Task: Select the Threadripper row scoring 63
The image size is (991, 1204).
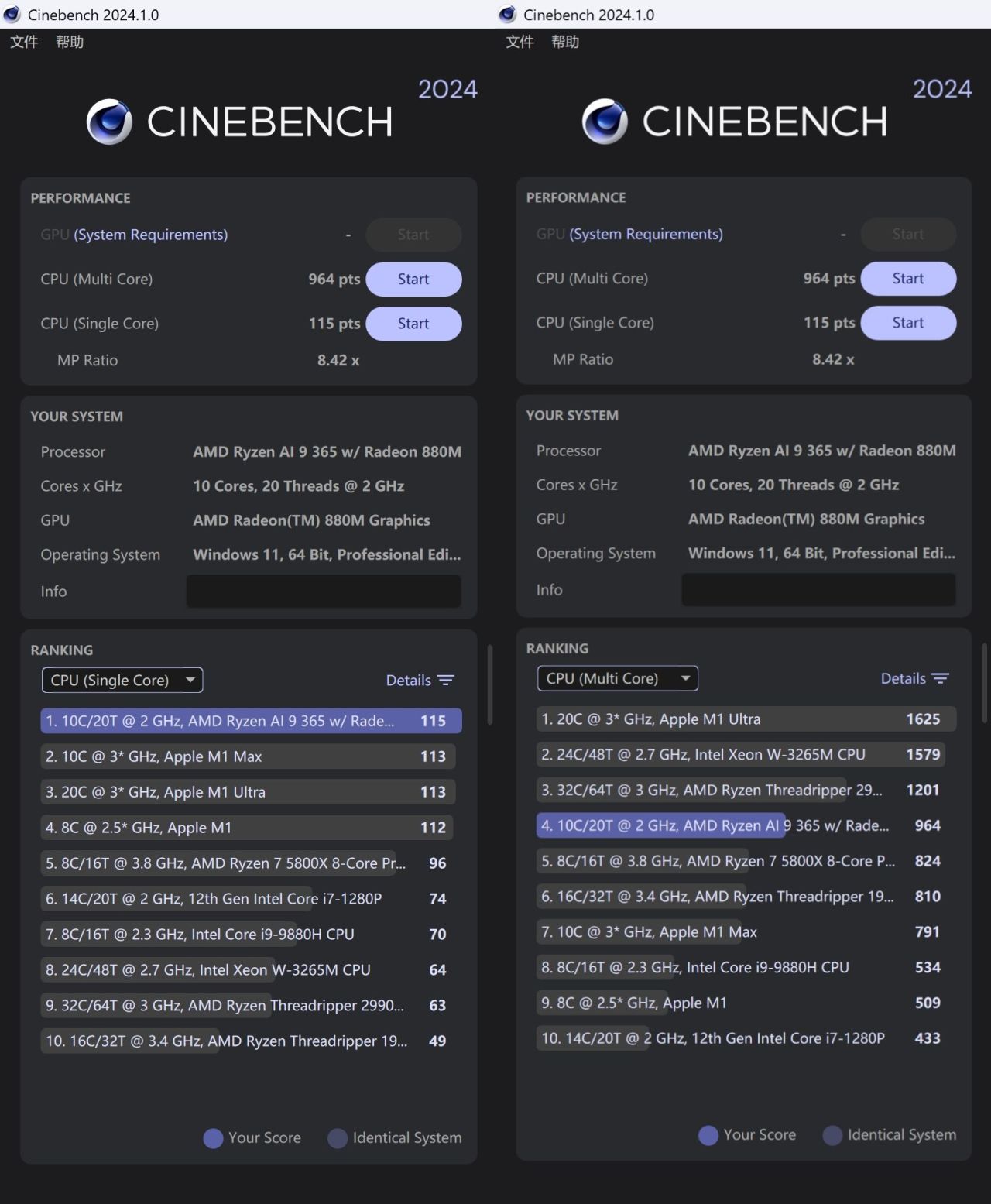Action: pyautogui.click(x=251, y=1006)
